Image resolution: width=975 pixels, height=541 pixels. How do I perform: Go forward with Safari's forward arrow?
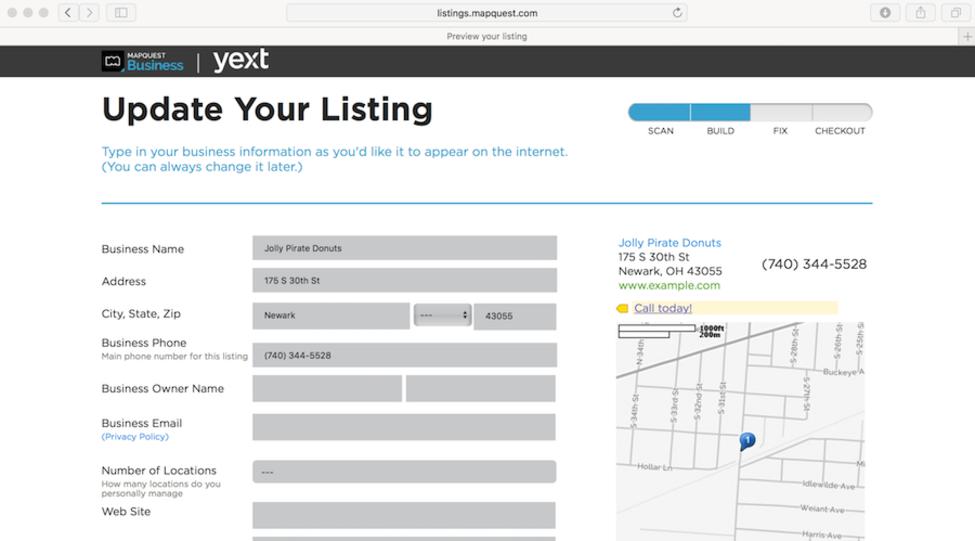tap(90, 12)
